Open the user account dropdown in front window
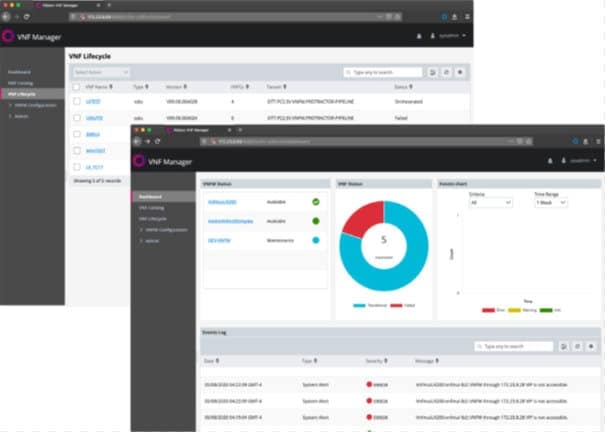This screenshot has height=432, width=605. (583, 160)
